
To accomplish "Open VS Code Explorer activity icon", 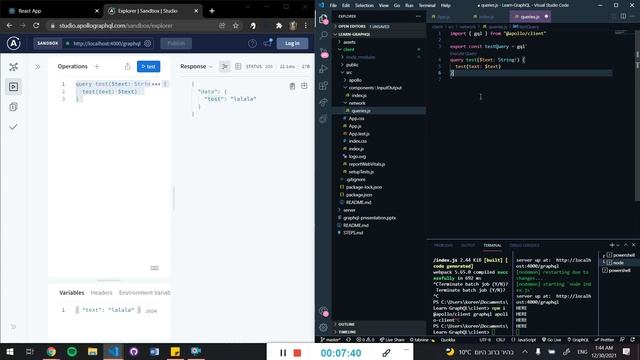I will coord(324,19).
